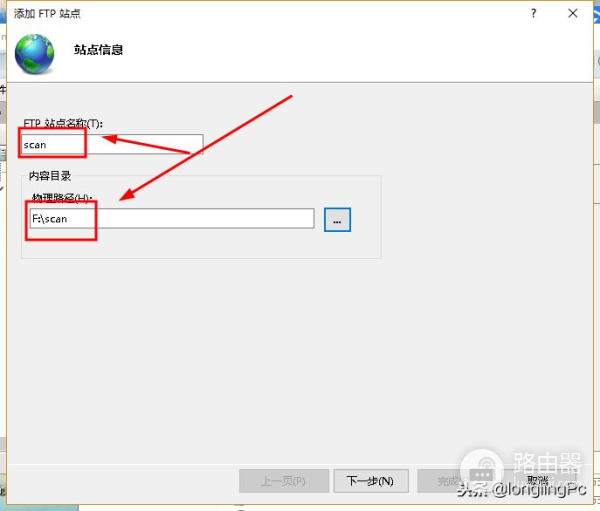The height and width of the screenshot is (511, 600).
Task: Click the globe site icon
Action: (x=34, y=54)
